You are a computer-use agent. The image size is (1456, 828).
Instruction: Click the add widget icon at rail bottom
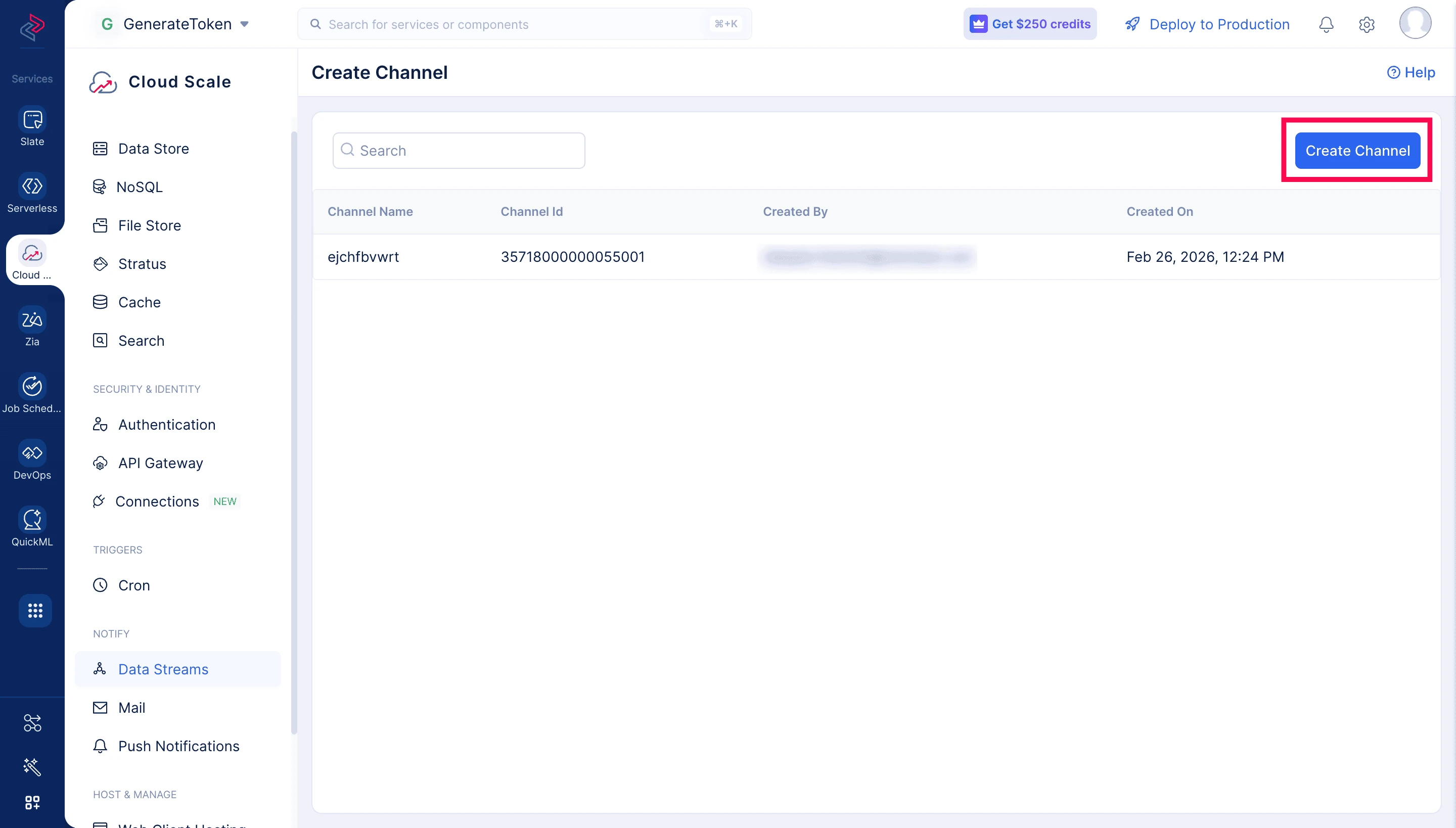[x=32, y=802]
